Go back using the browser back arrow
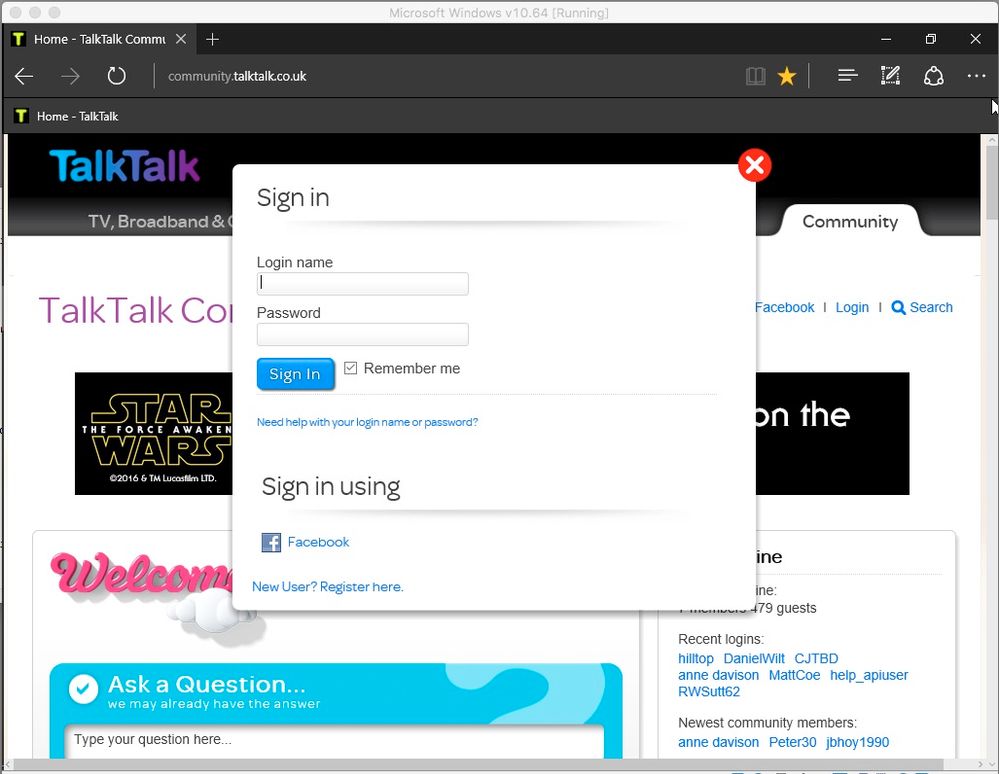Screen dimensions: 999x774 click(24, 76)
